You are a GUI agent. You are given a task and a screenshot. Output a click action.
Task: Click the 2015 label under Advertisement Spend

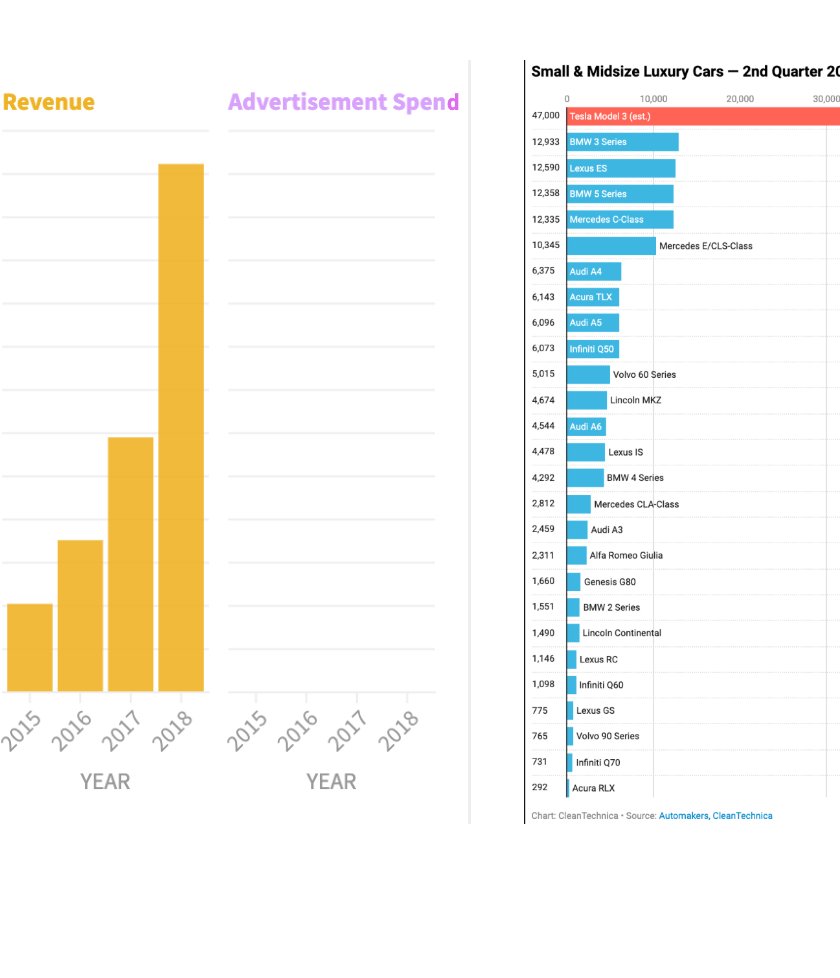tap(247, 730)
